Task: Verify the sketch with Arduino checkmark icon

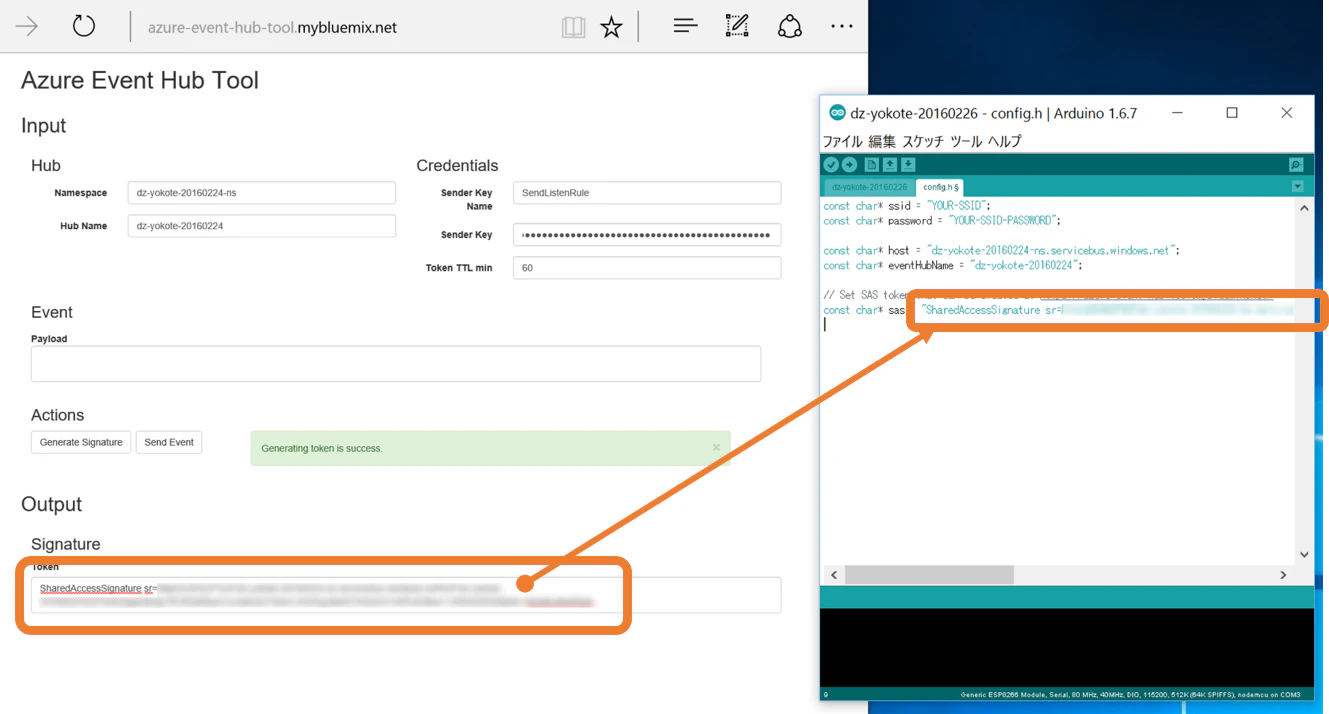Action: (x=831, y=165)
